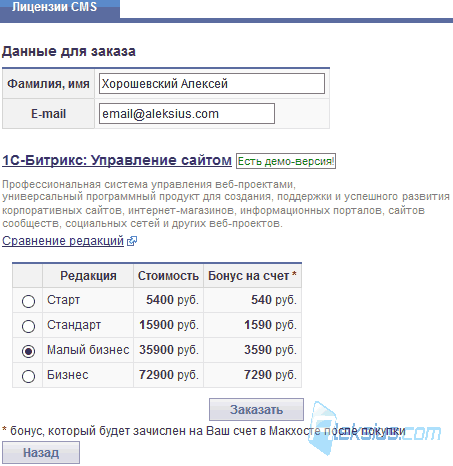Select the Старт edition radio button
This screenshot has height=466, width=453.
pyautogui.click(x=28, y=301)
